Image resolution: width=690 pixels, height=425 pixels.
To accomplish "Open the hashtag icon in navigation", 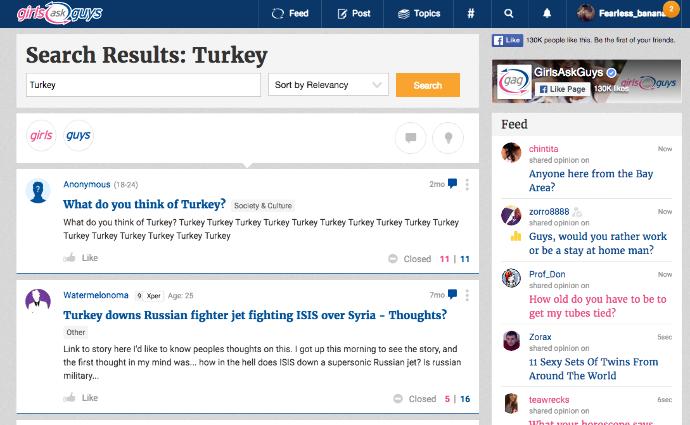I will click(471, 14).
